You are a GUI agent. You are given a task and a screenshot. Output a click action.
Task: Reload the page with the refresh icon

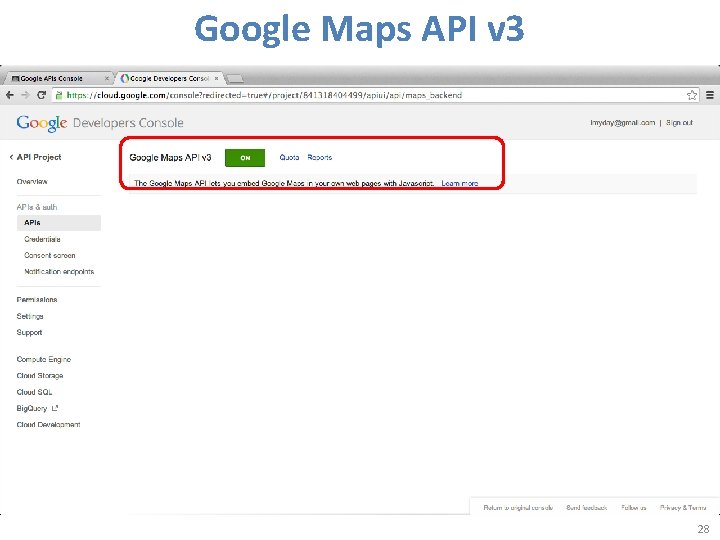tap(41, 95)
